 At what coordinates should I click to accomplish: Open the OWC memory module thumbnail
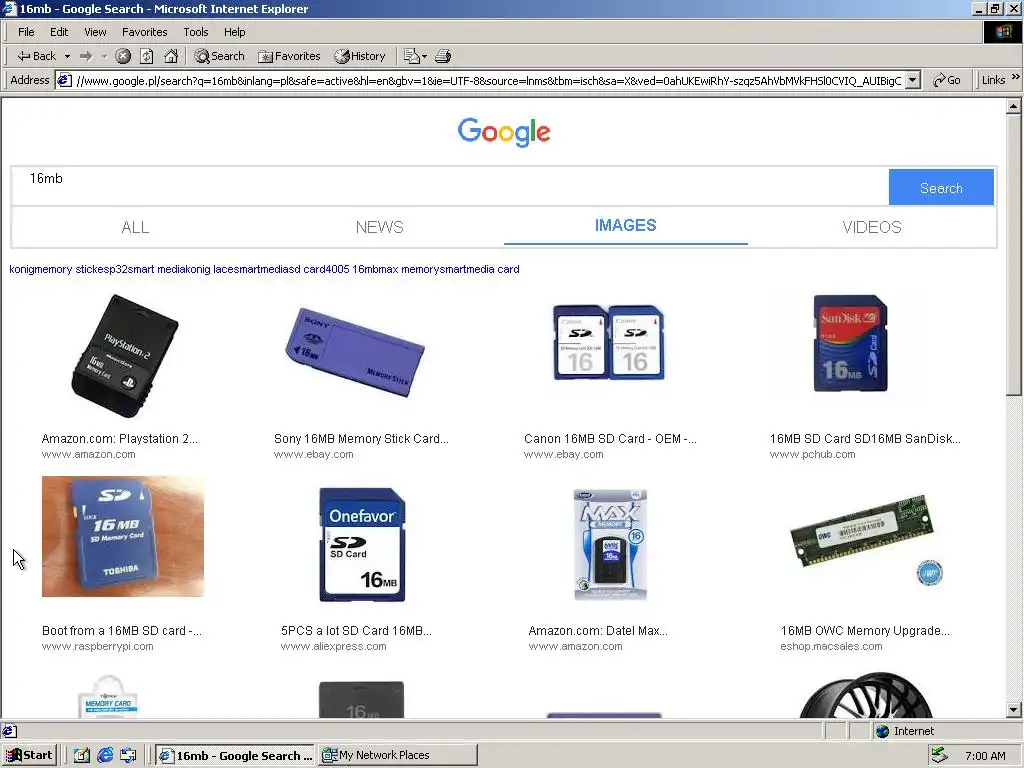point(866,539)
